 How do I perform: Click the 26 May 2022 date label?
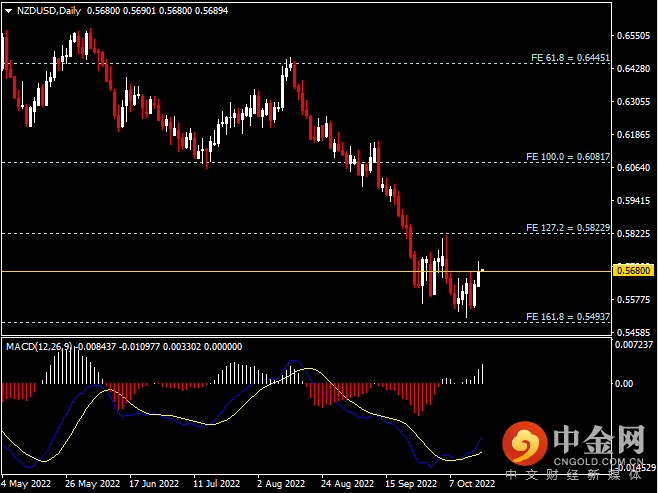[92, 484]
